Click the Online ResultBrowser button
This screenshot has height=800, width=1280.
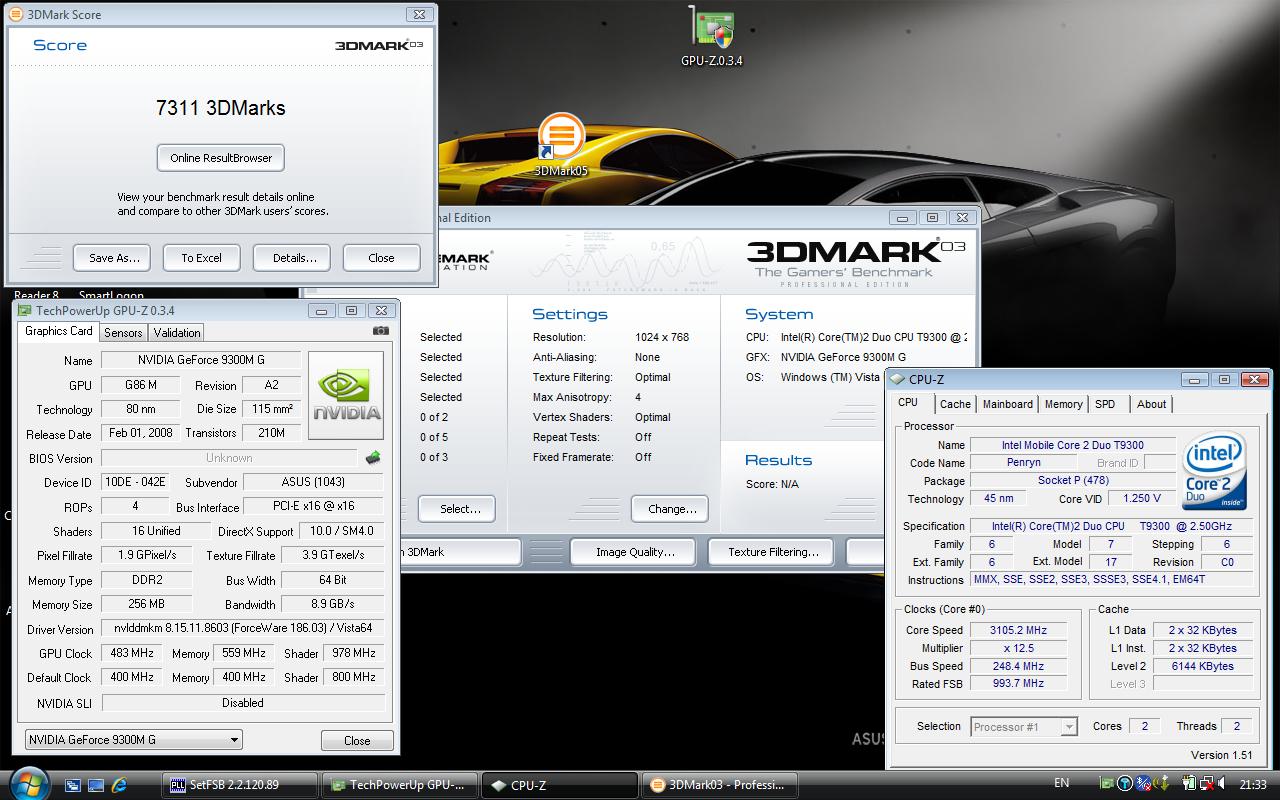[x=221, y=158]
